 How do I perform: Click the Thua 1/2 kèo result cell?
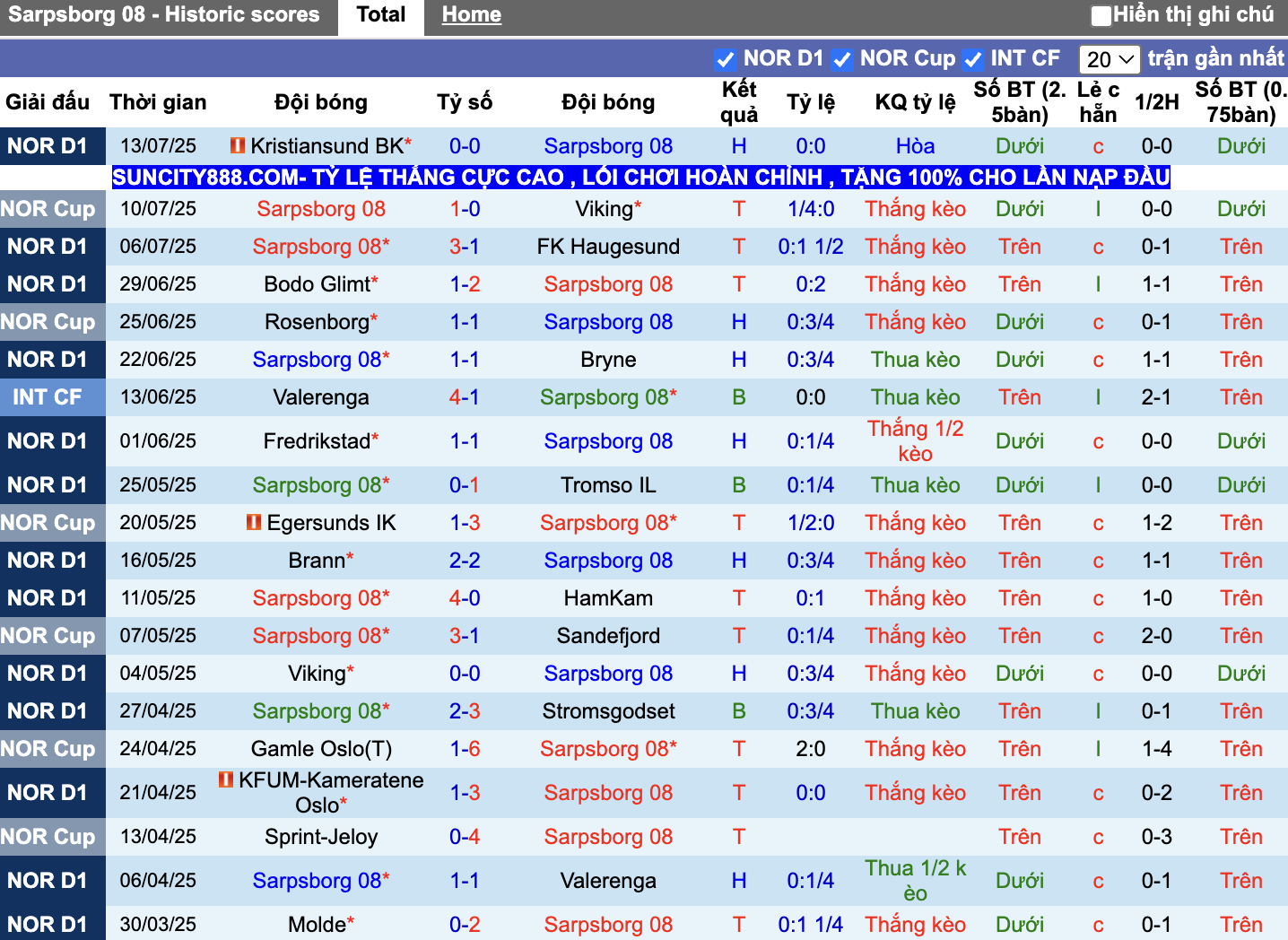click(x=915, y=881)
